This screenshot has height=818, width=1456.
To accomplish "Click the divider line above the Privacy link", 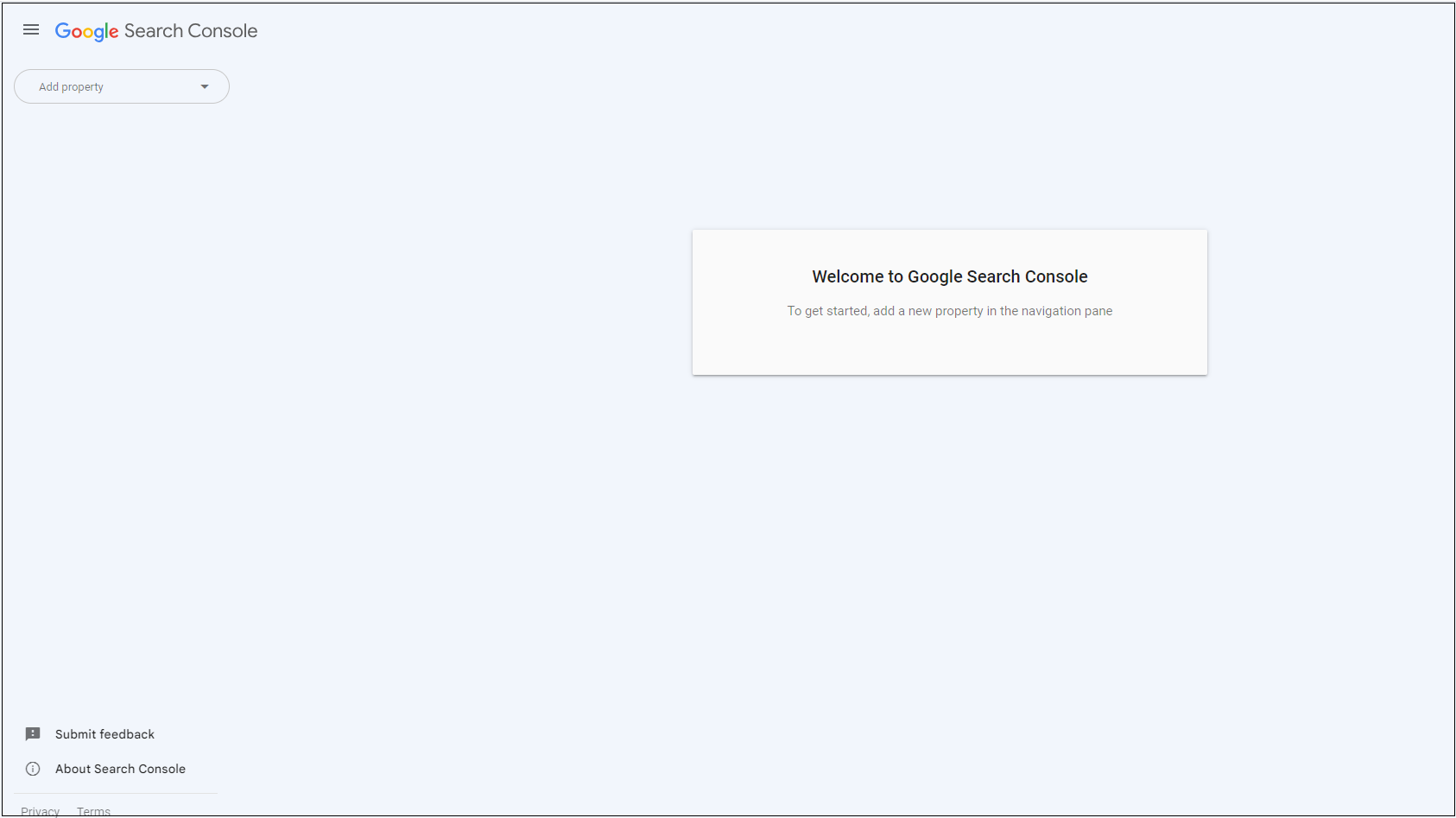I will pos(116,793).
